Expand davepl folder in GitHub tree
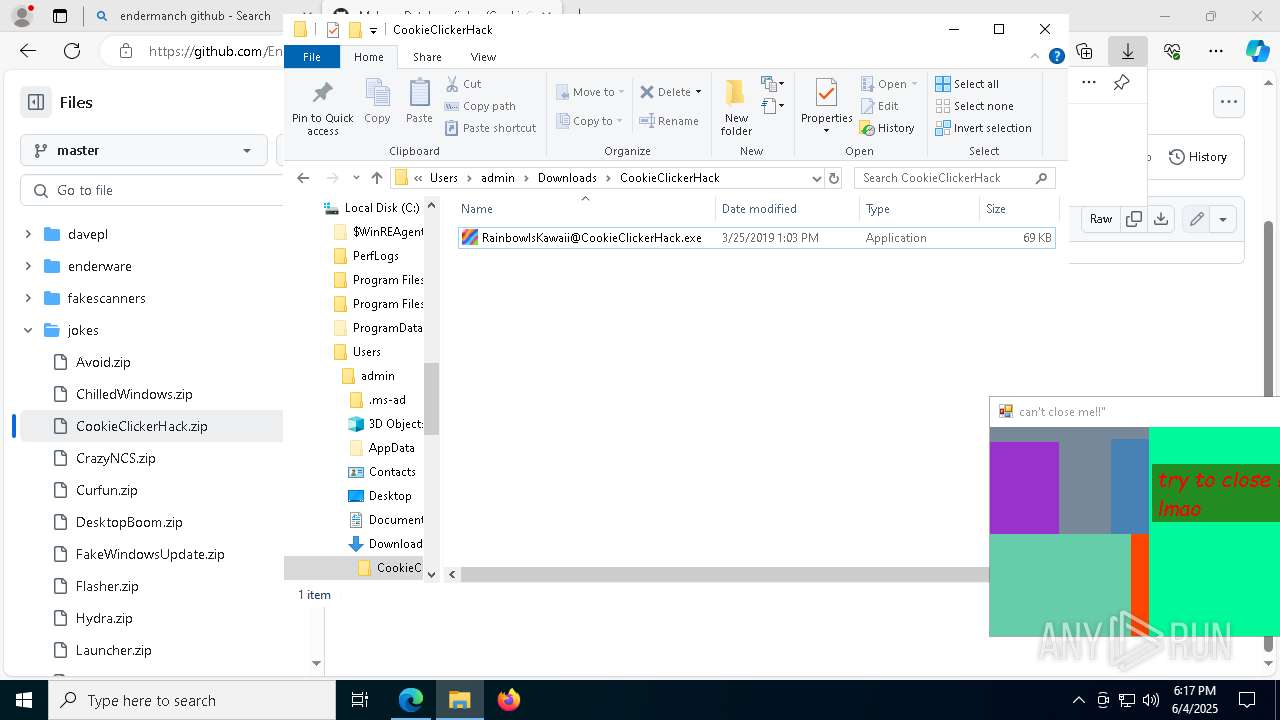This screenshot has height=720, width=1280. [x=28, y=234]
